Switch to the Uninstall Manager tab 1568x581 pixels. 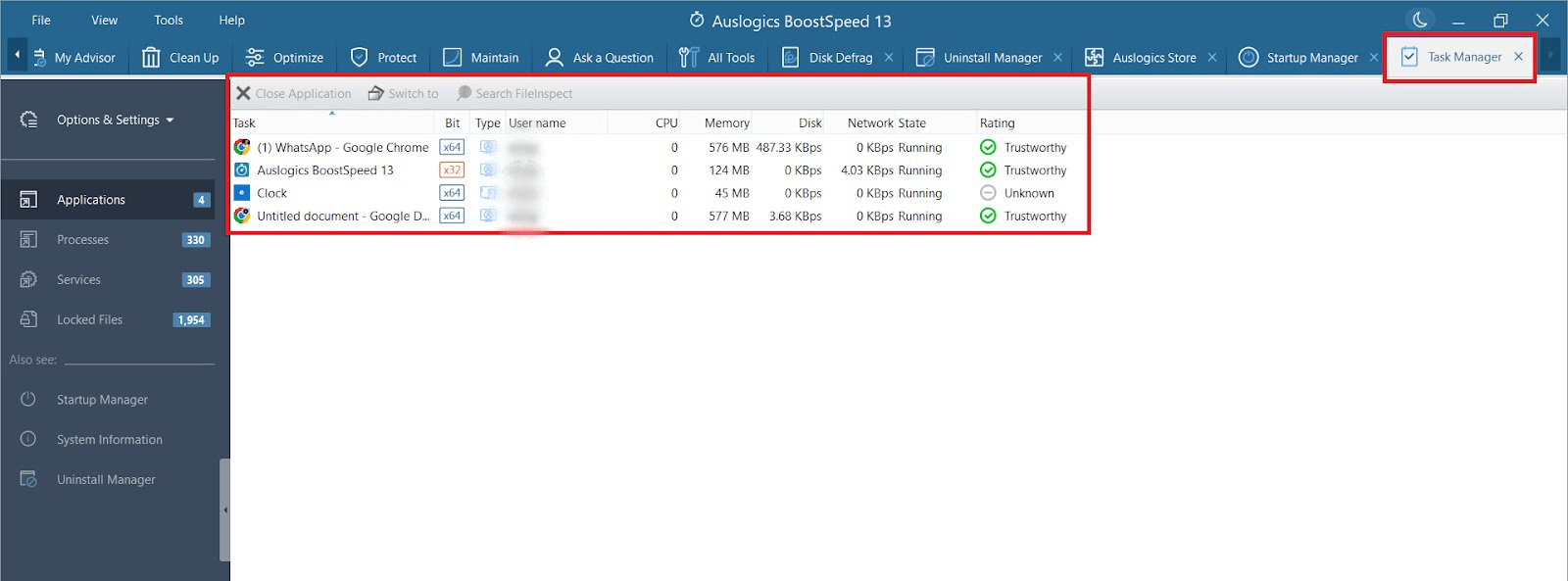pyautogui.click(x=979, y=58)
